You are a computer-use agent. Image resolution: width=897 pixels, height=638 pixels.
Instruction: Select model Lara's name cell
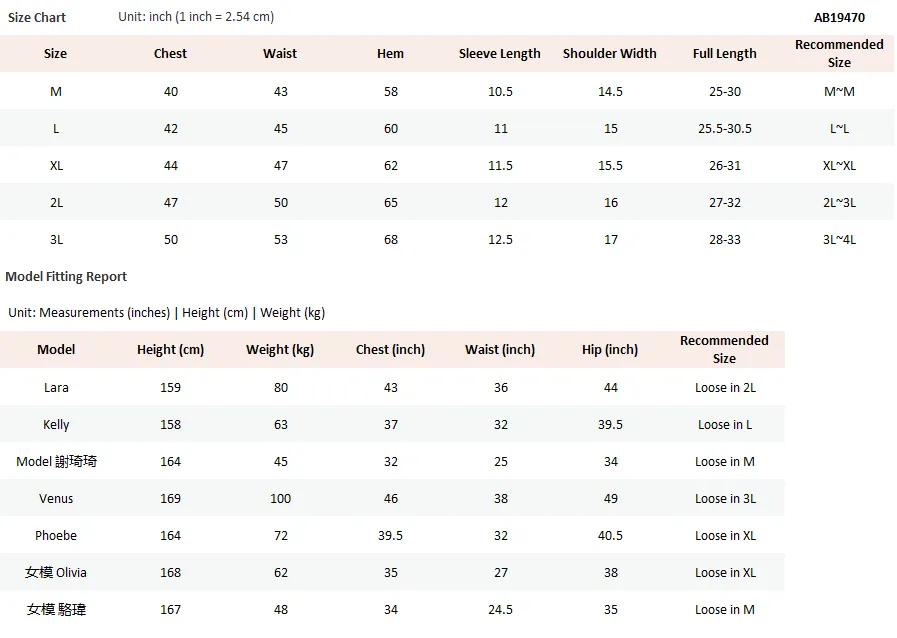(56, 388)
